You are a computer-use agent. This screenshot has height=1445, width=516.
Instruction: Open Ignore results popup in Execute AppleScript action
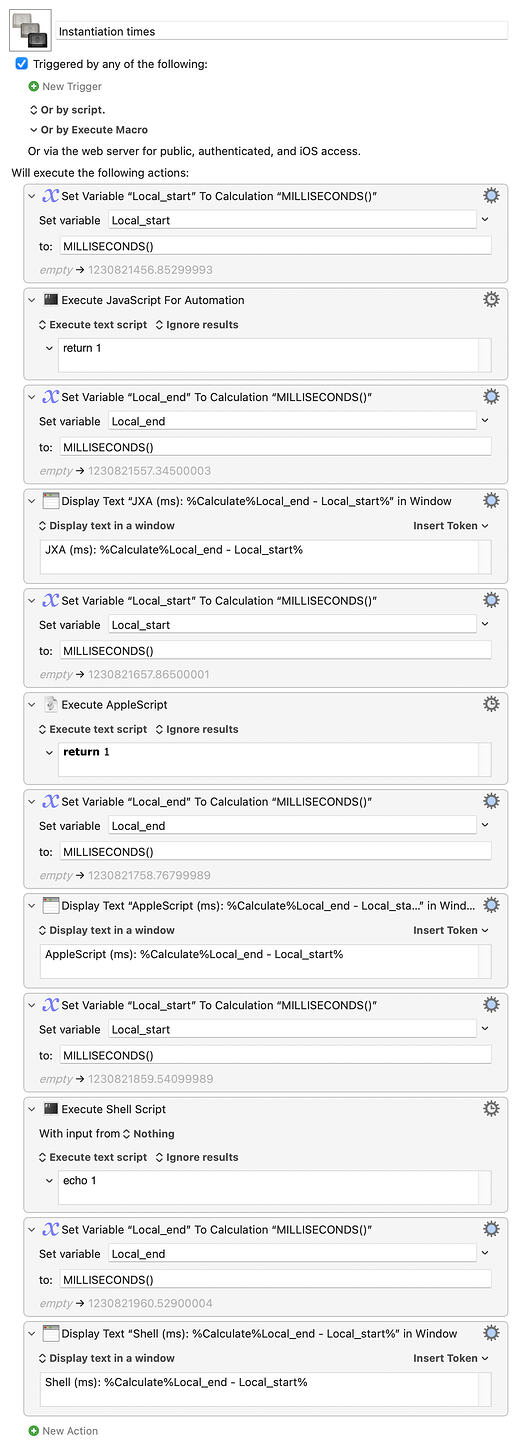[197, 729]
